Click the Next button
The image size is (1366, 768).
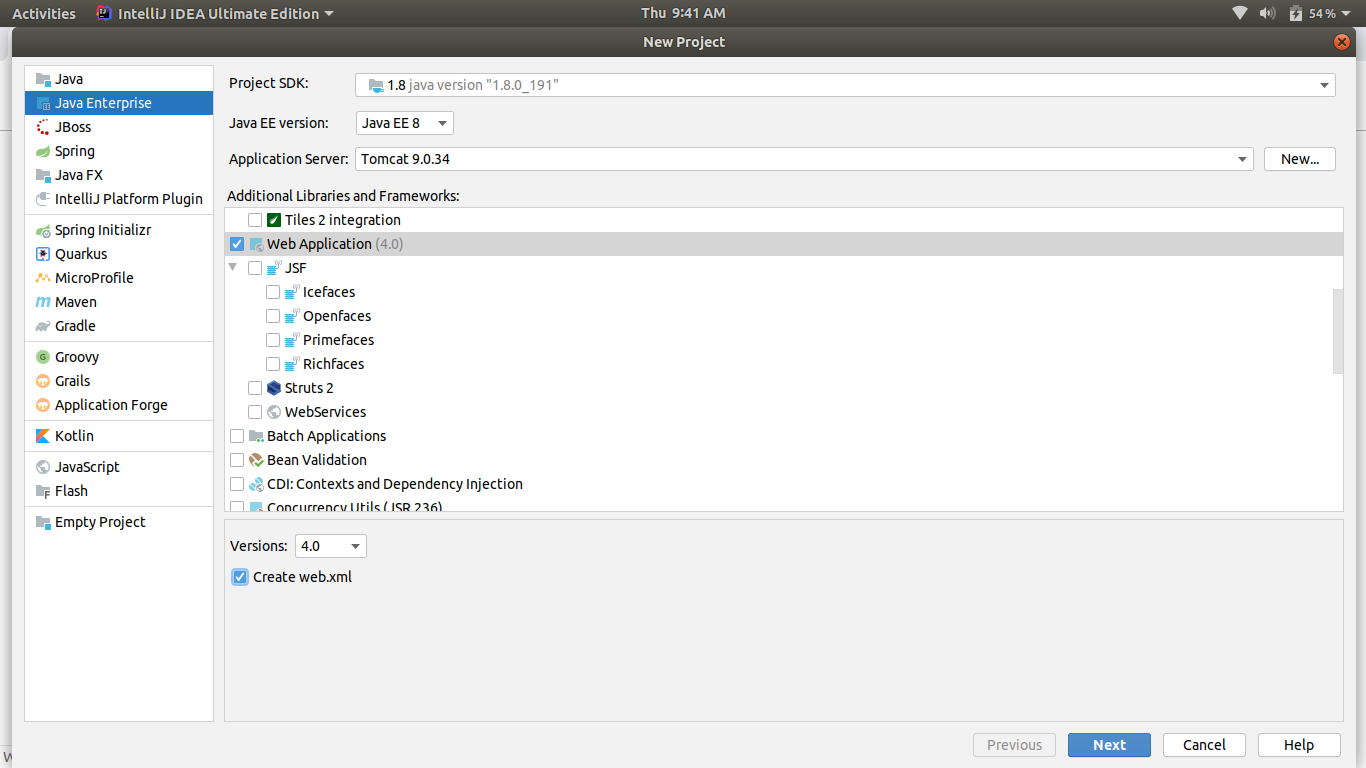point(1109,745)
